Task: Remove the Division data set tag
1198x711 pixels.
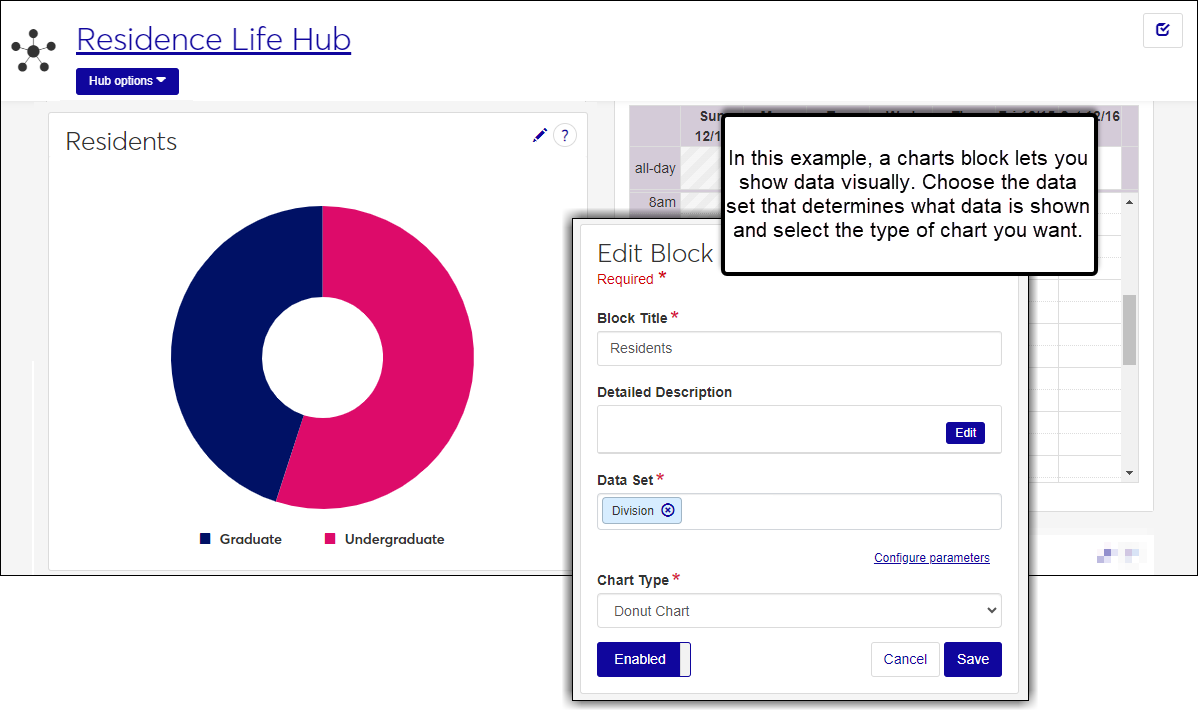Action: [x=668, y=510]
